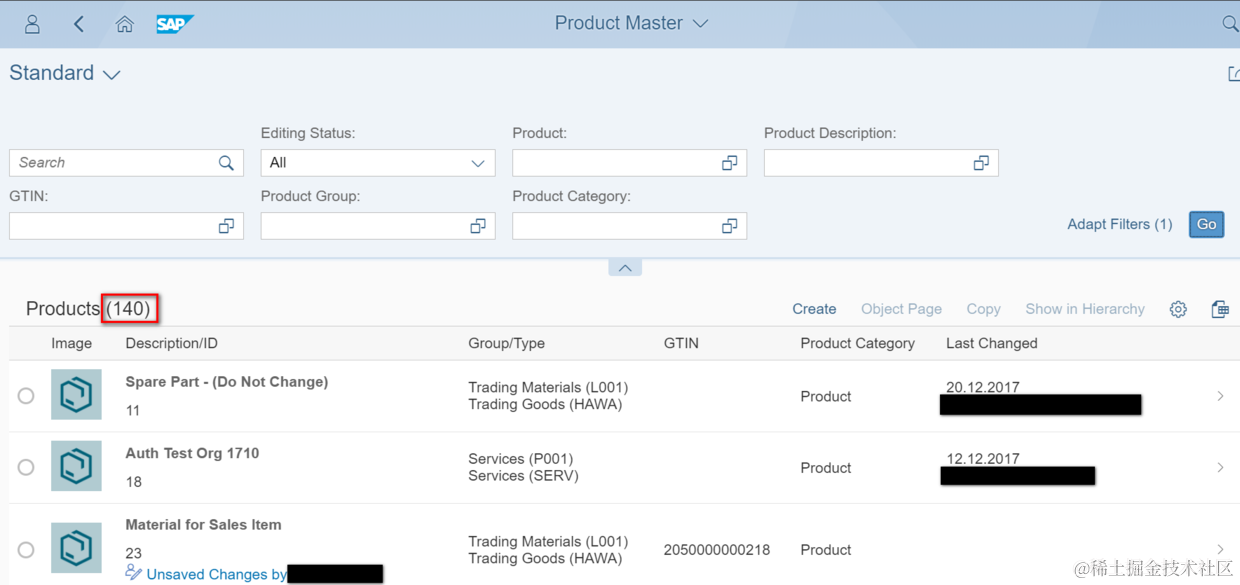Click magnifier icon in Search field
Image resolution: width=1240 pixels, height=585 pixels.
coord(226,163)
